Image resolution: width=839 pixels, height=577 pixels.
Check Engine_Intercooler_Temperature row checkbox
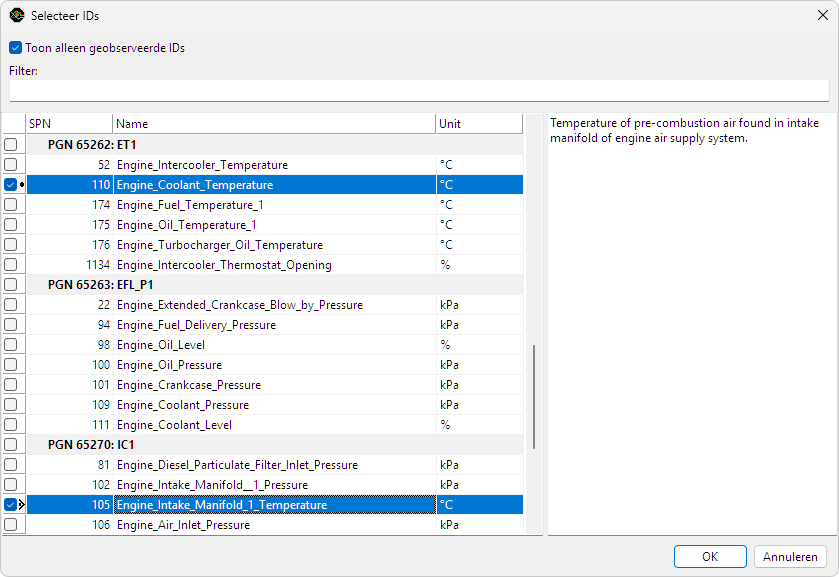point(11,164)
